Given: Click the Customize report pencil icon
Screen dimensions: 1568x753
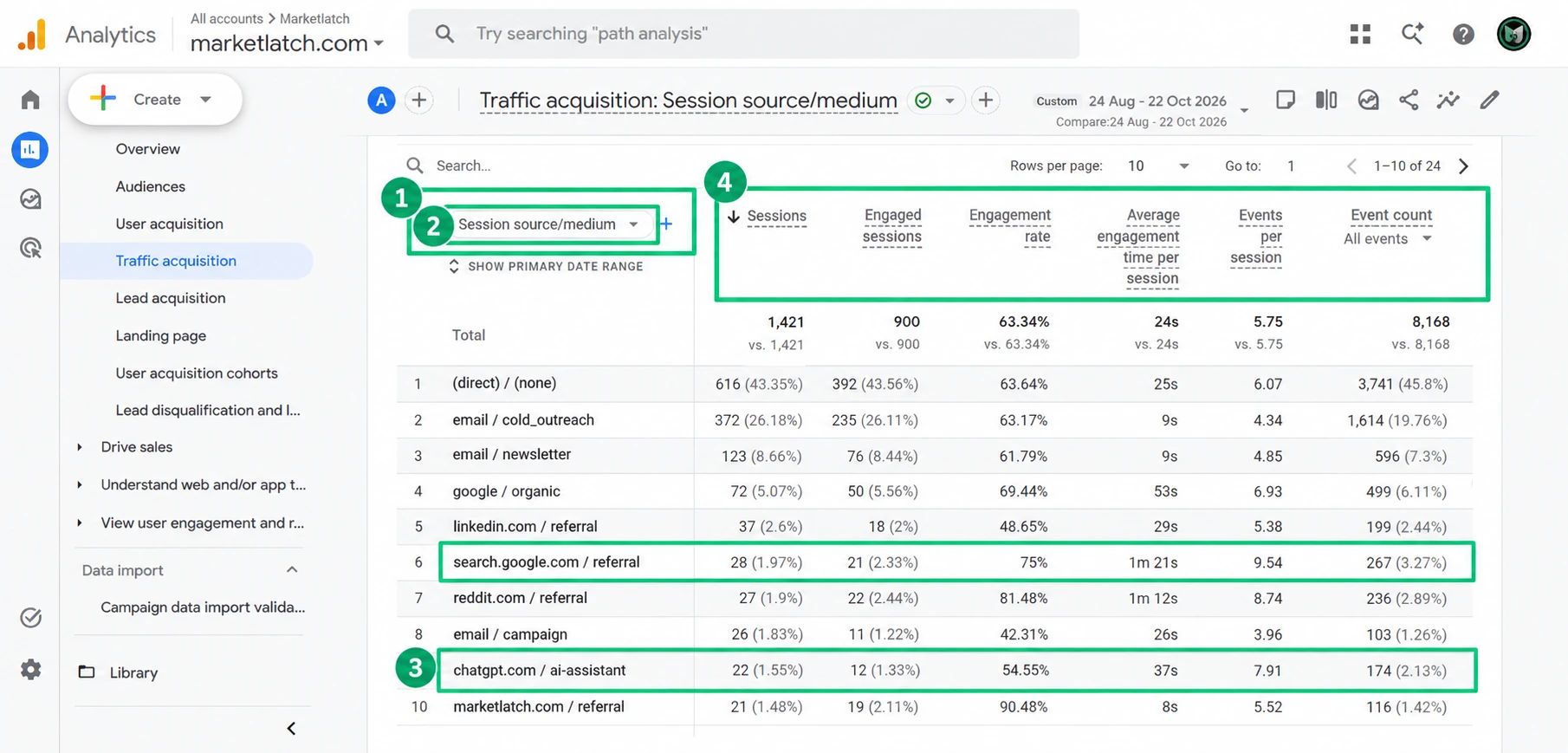Looking at the screenshot, I should [1489, 100].
